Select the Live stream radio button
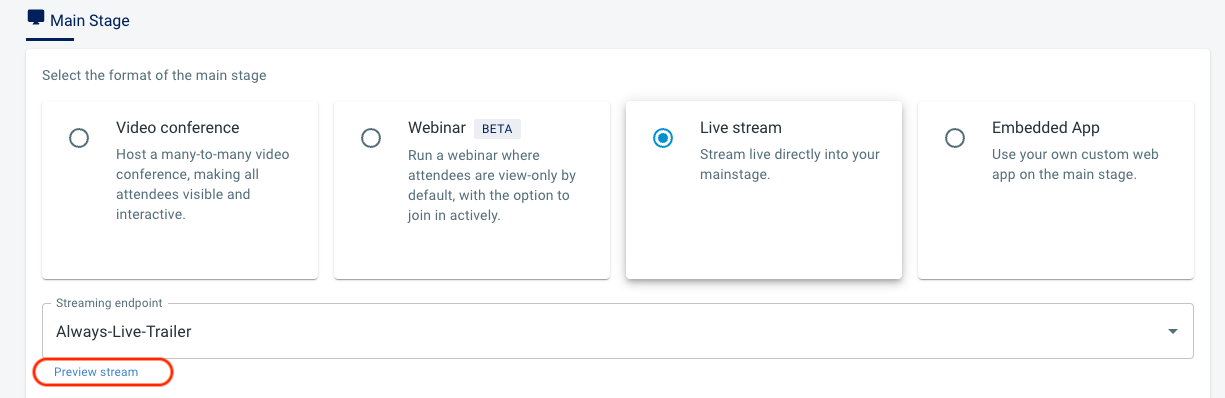The width and height of the screenshot is (1225, 398). 663,138
